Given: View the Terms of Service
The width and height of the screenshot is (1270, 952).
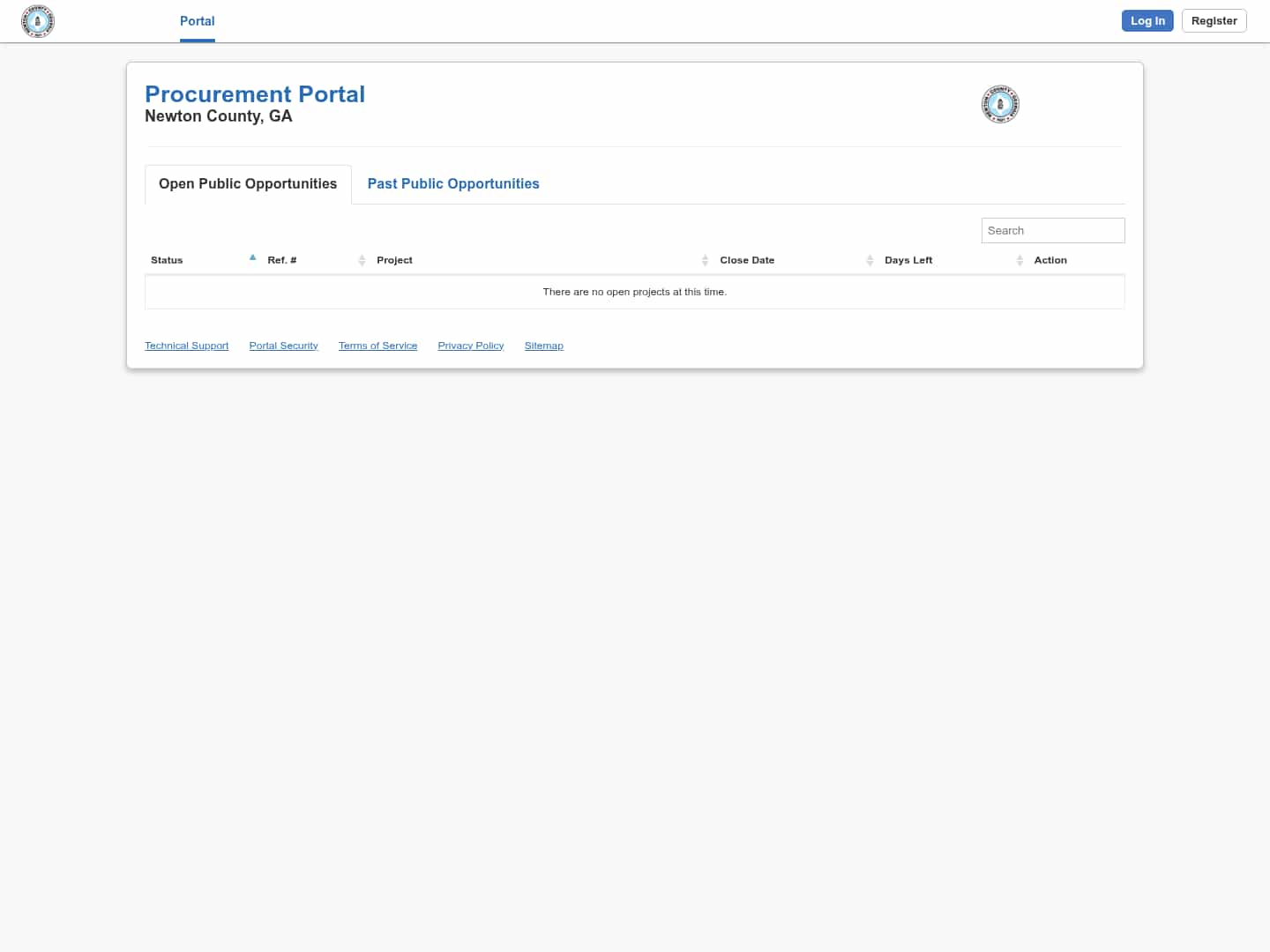Looking at the screenshot, I should pyautogui.click(x=377, y=345).
